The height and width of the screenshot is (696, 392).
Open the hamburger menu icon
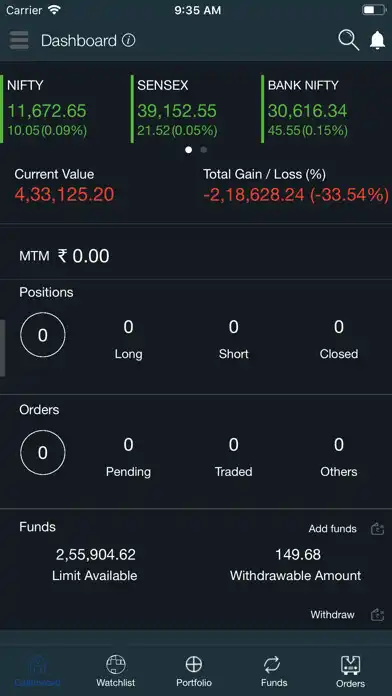click(x=19, y=40)
